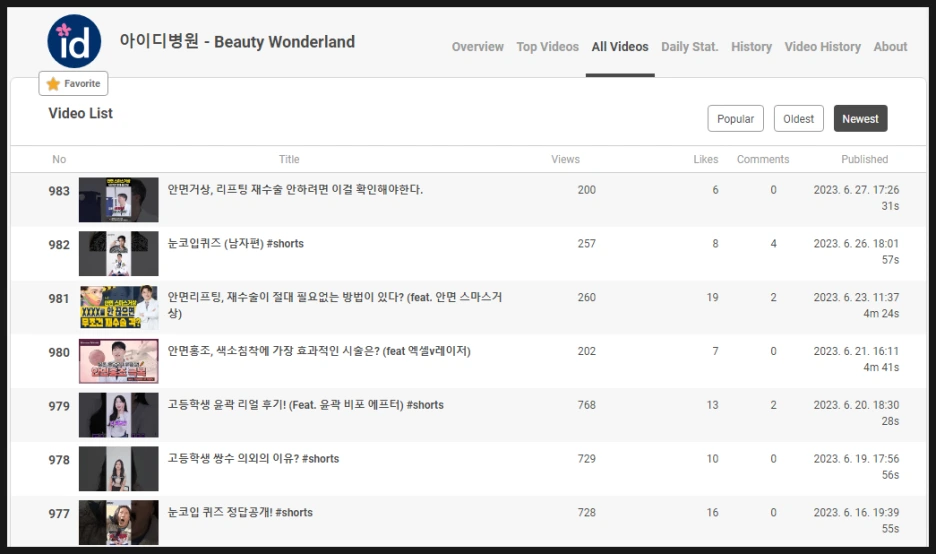Click likes count 19 in row 981
936x554 pixels.
tap(713, 297)
